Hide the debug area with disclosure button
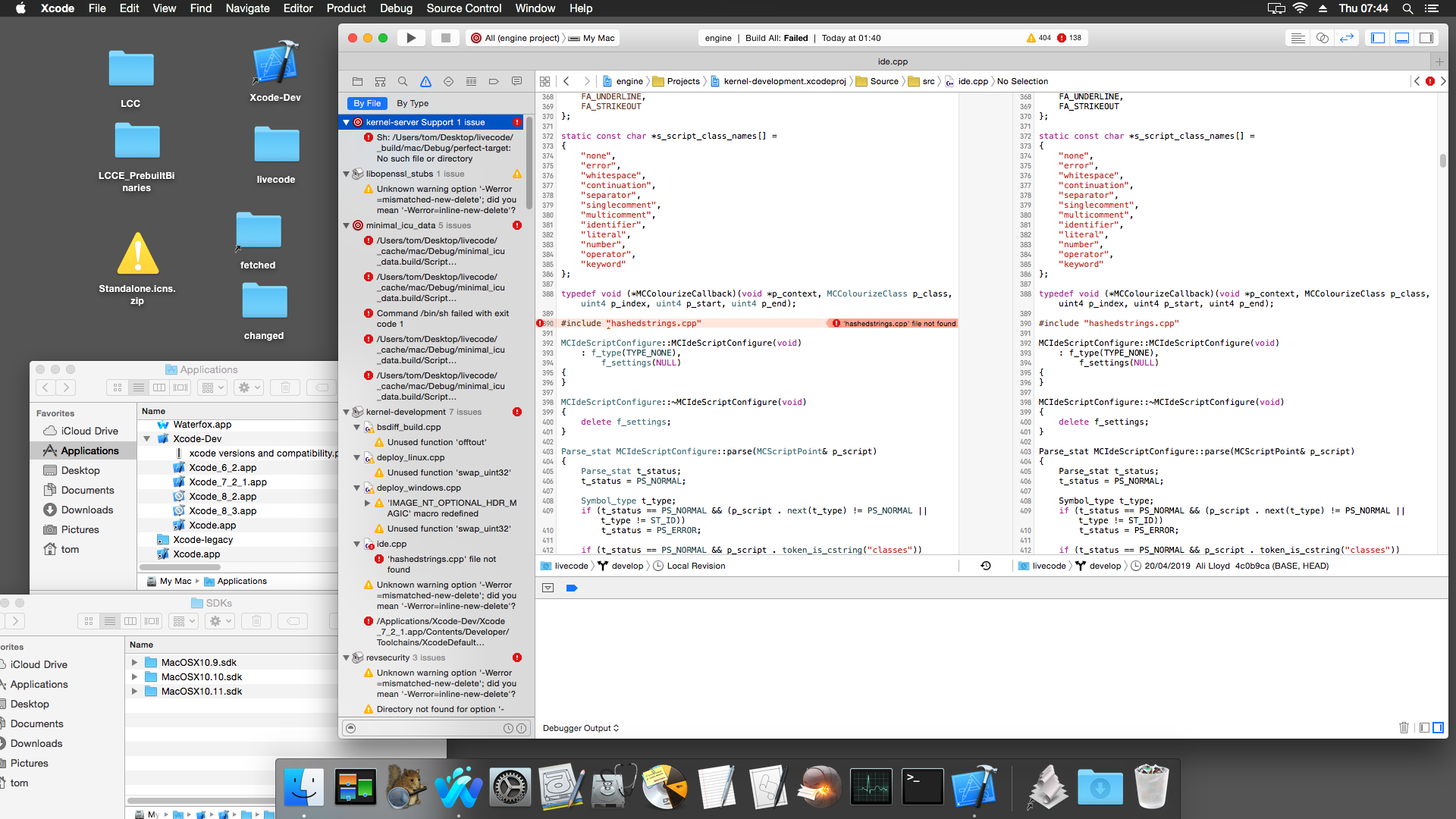 pos(548,588)
